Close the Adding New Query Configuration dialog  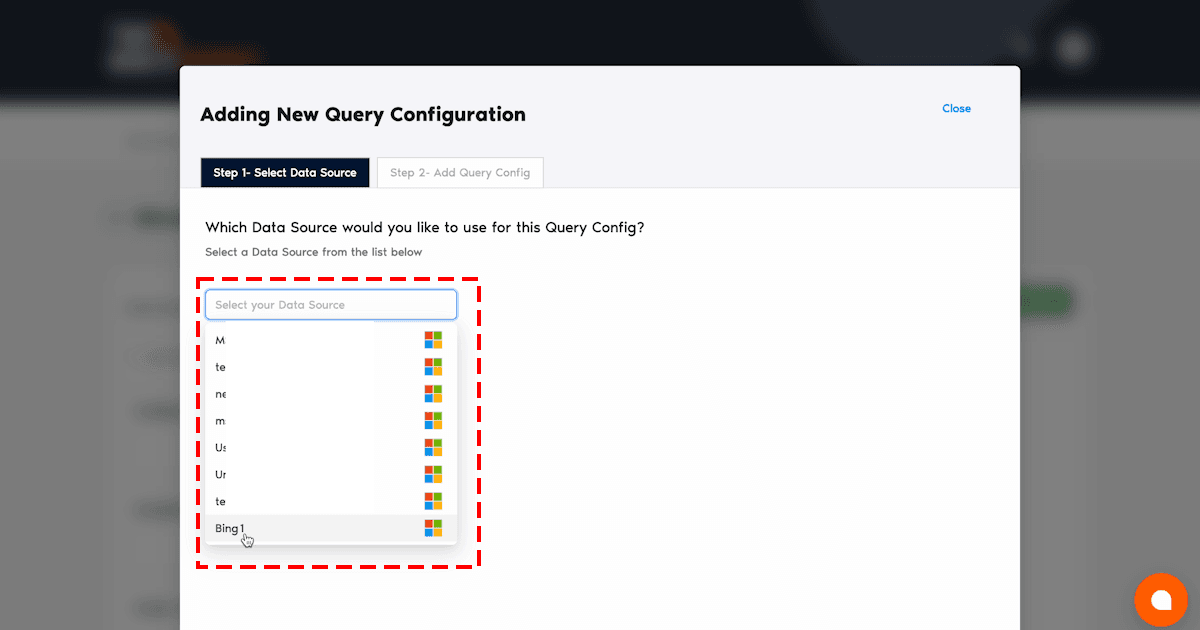click(x=956, y=108)
